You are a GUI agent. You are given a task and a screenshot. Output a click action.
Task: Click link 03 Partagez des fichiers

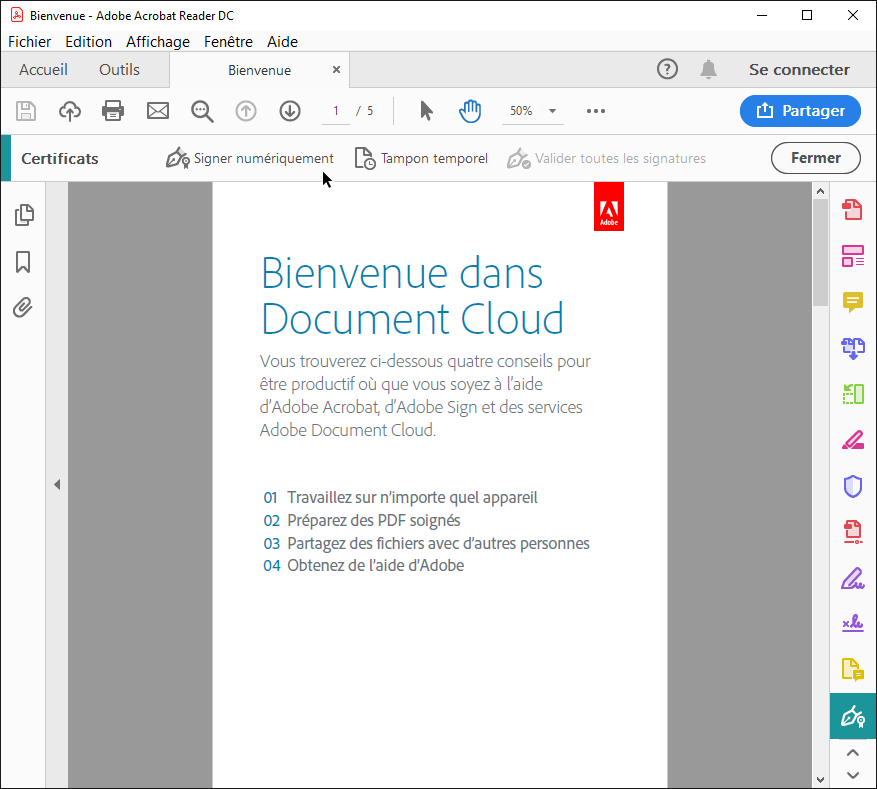[426, 544]
